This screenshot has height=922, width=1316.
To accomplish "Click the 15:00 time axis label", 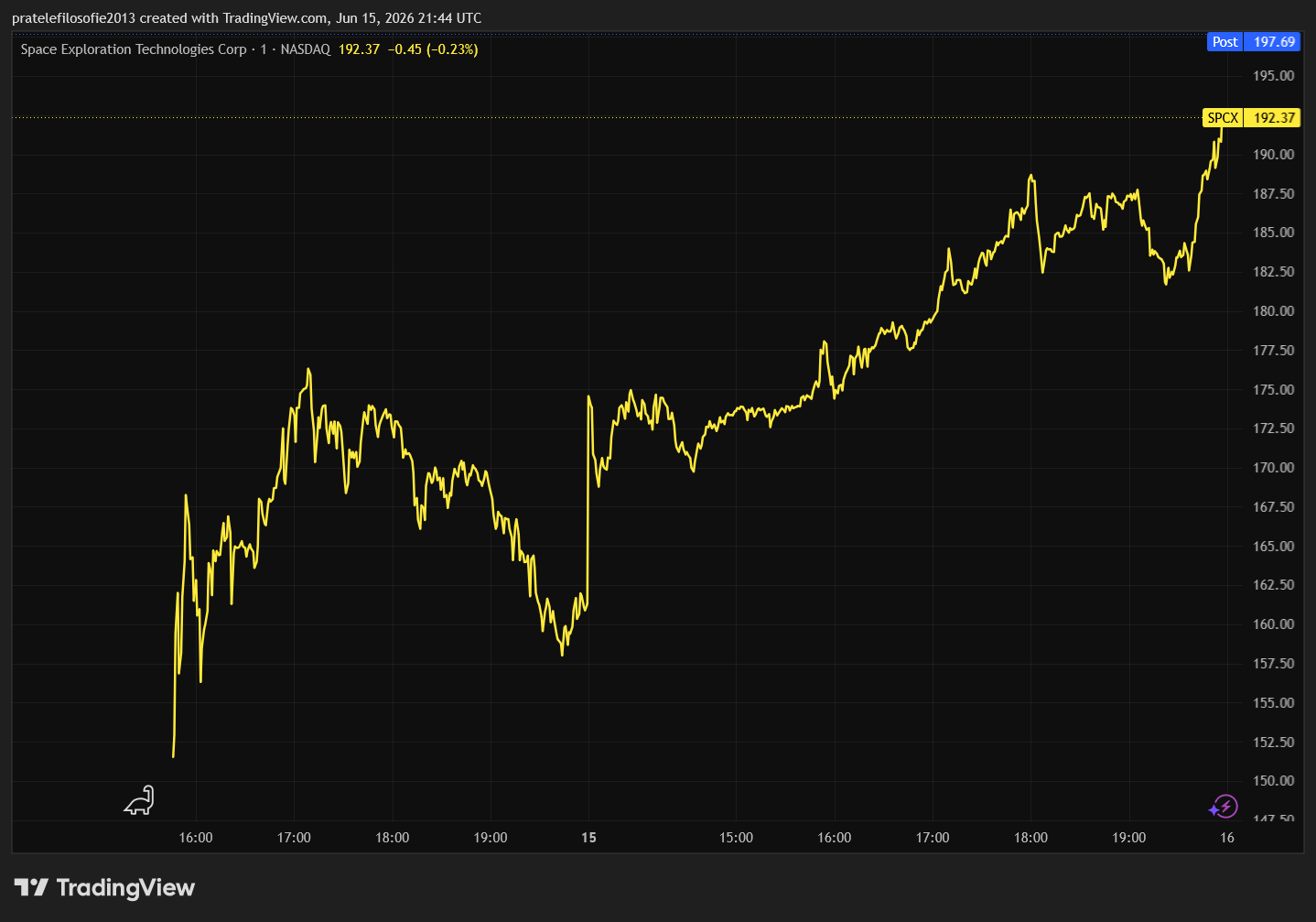I will 736,838.
